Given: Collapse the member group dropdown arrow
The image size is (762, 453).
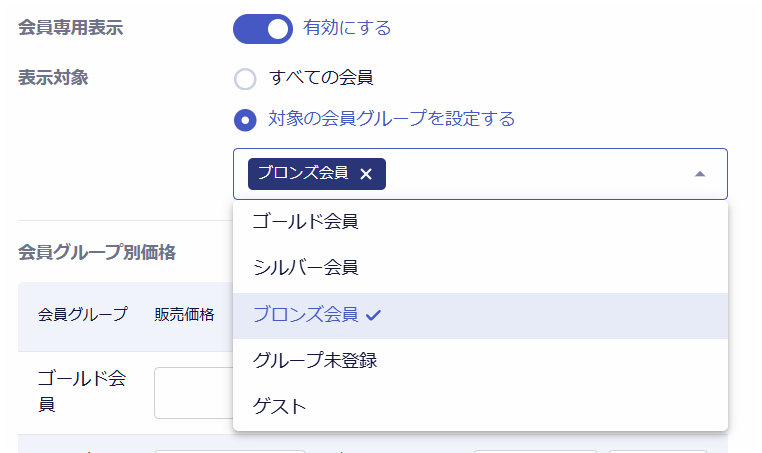Looking at the screenshot, I should [x=700, y=174].
